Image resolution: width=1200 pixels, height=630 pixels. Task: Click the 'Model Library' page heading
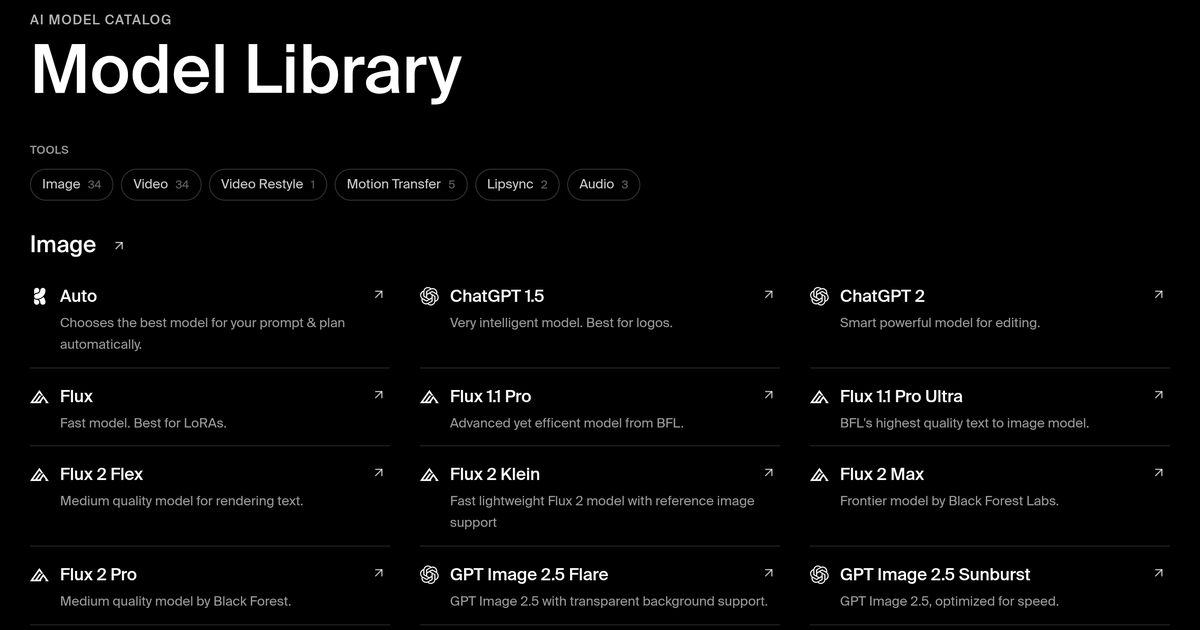tap(246, 70)
